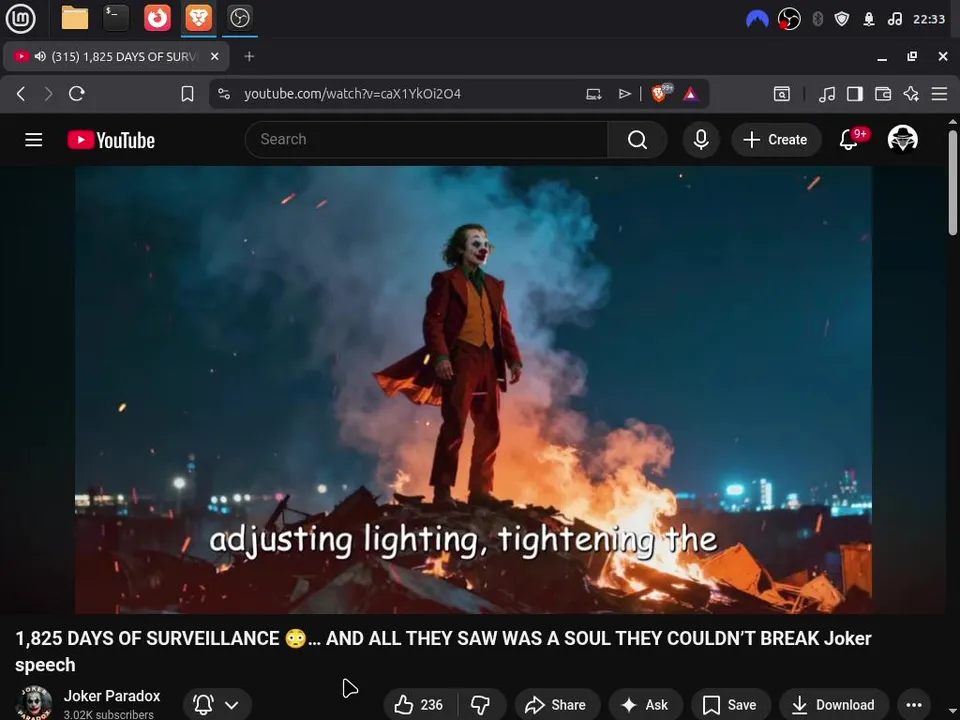Open Brave Shields lion icon
The image size is (960, 720).
tap(661, 93)
